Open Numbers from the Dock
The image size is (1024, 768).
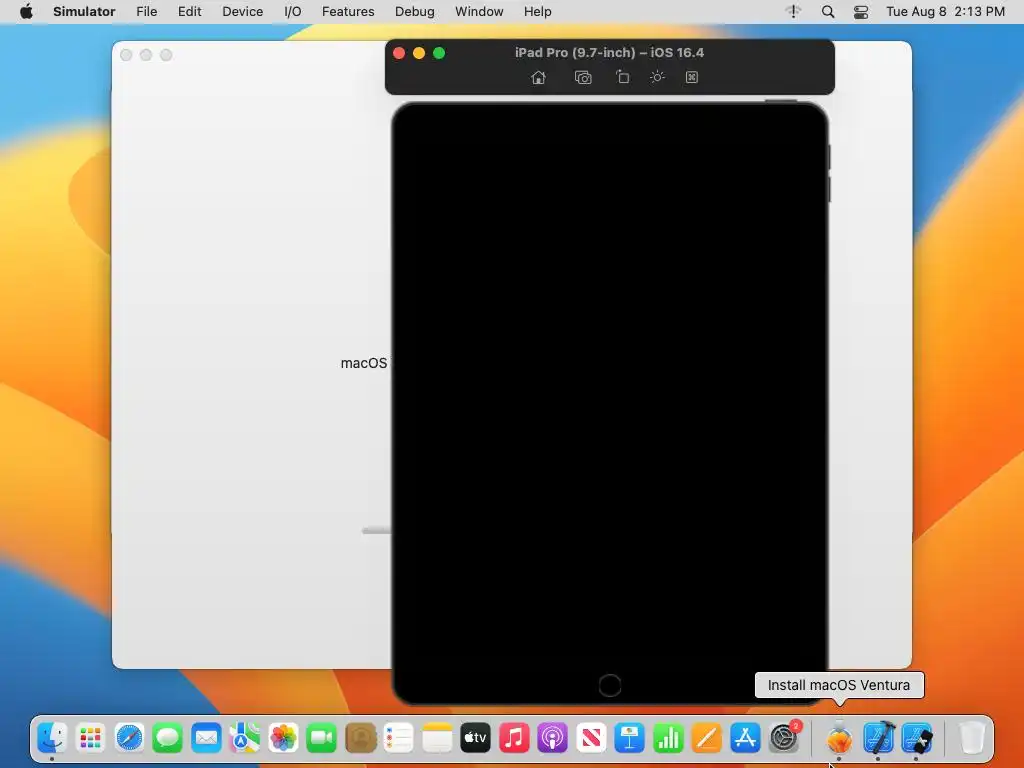(668, 738)
